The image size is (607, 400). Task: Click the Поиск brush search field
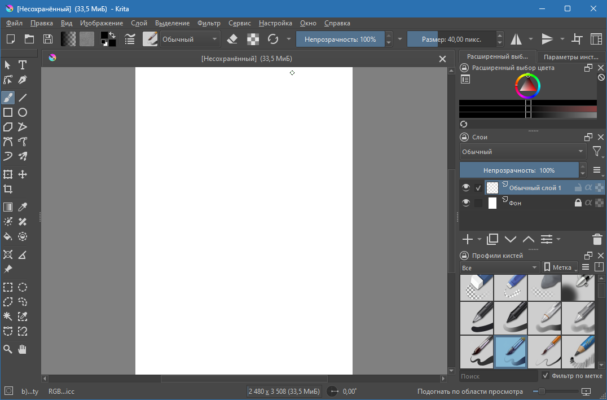click(x=499, y=376)
